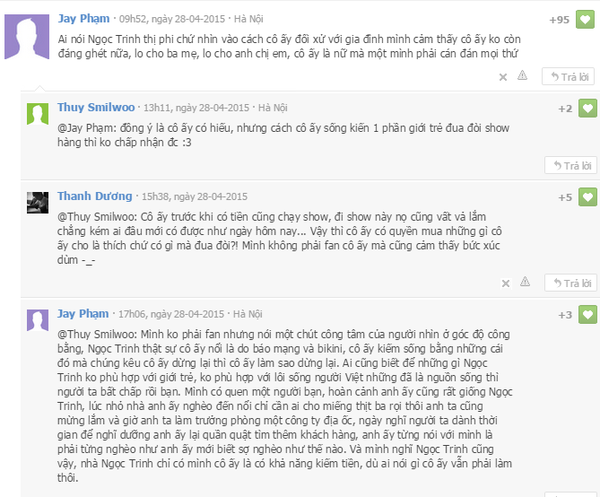600x497 pixels.
Task: Click the heart icon on Thanh Dương's comment
Action: click(587, 197)
